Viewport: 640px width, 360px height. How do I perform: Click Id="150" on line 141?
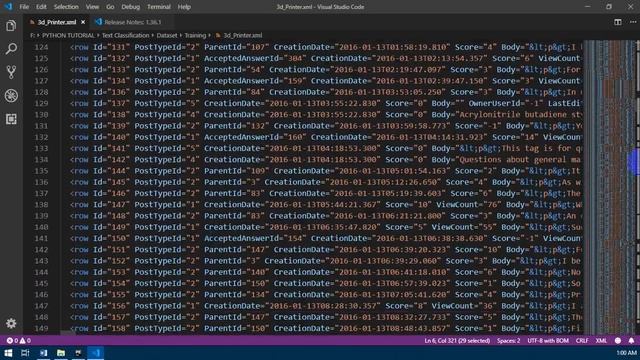click(x=111, y=238)
